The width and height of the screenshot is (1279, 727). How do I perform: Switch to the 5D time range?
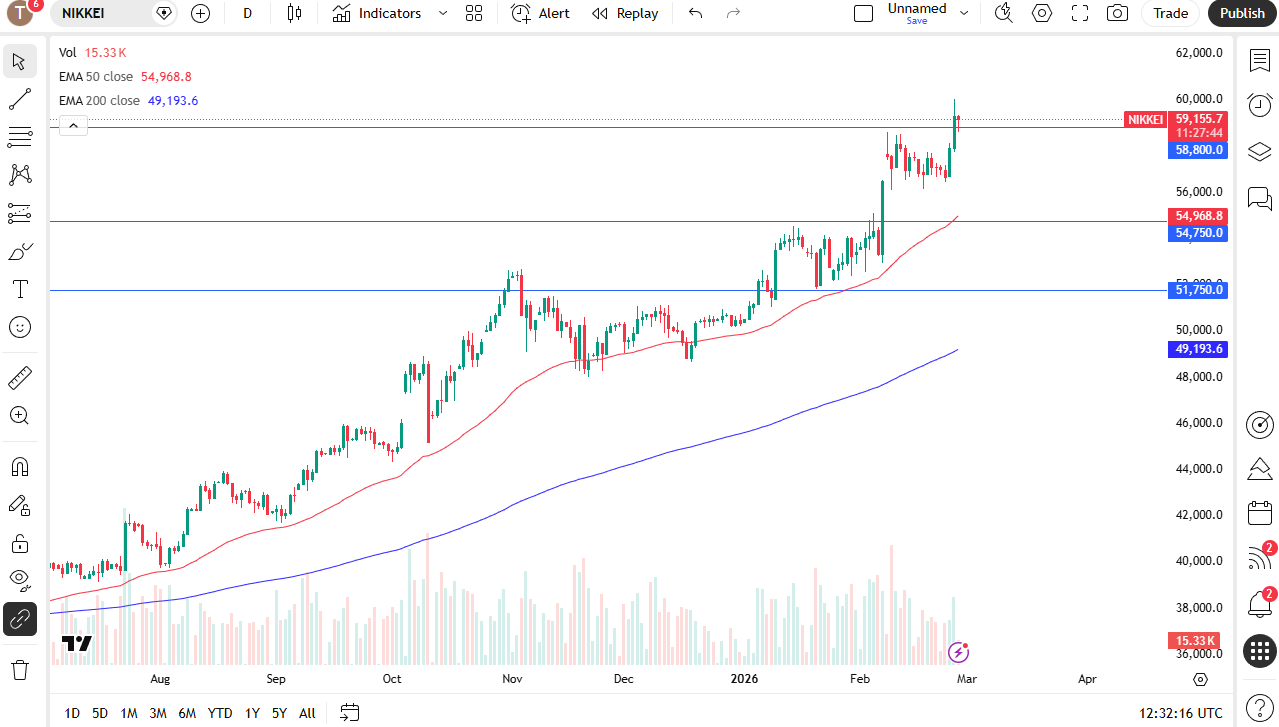click(x=100, y=713)
